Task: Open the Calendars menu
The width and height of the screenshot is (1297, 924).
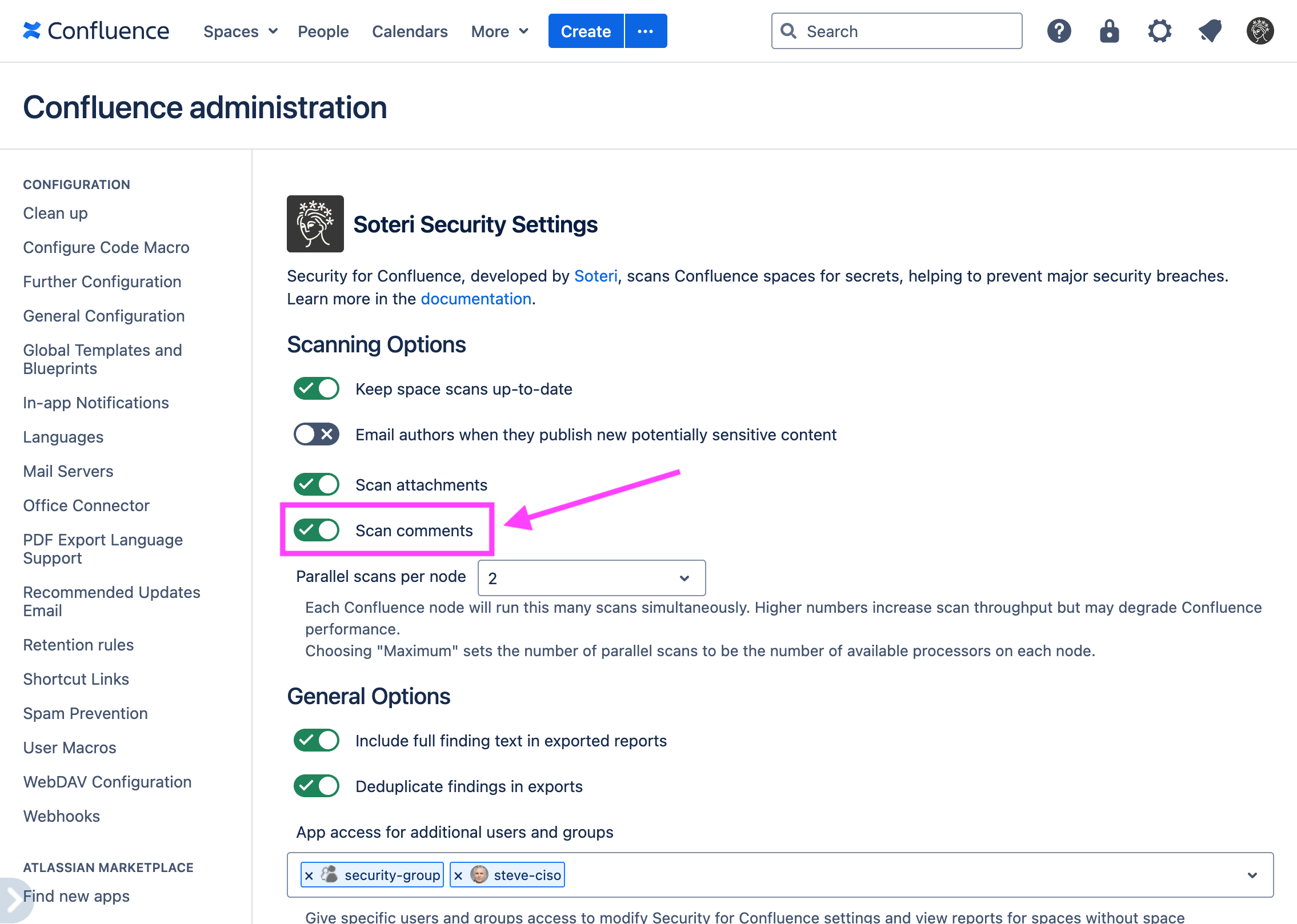Action: pos(409,31)
